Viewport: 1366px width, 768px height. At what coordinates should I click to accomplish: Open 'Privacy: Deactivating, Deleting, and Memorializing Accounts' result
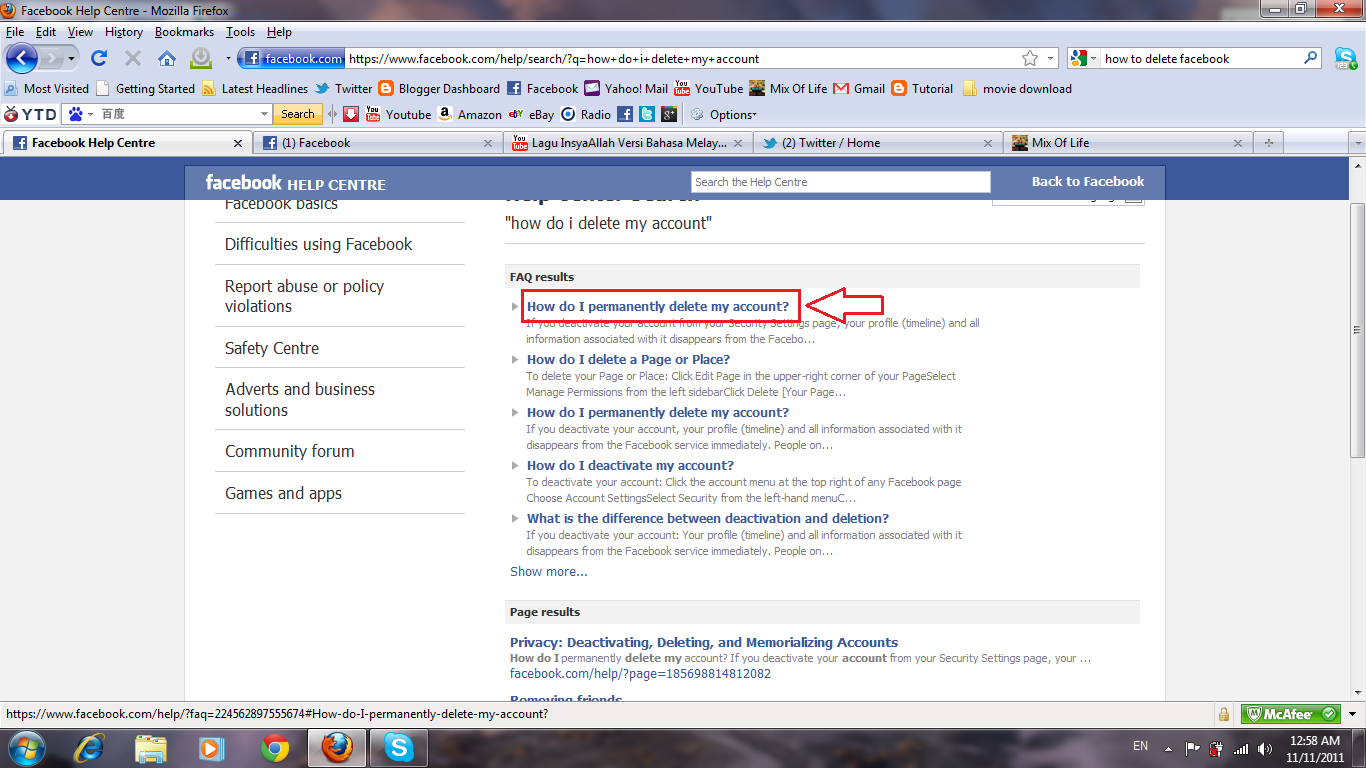point(704,642)
